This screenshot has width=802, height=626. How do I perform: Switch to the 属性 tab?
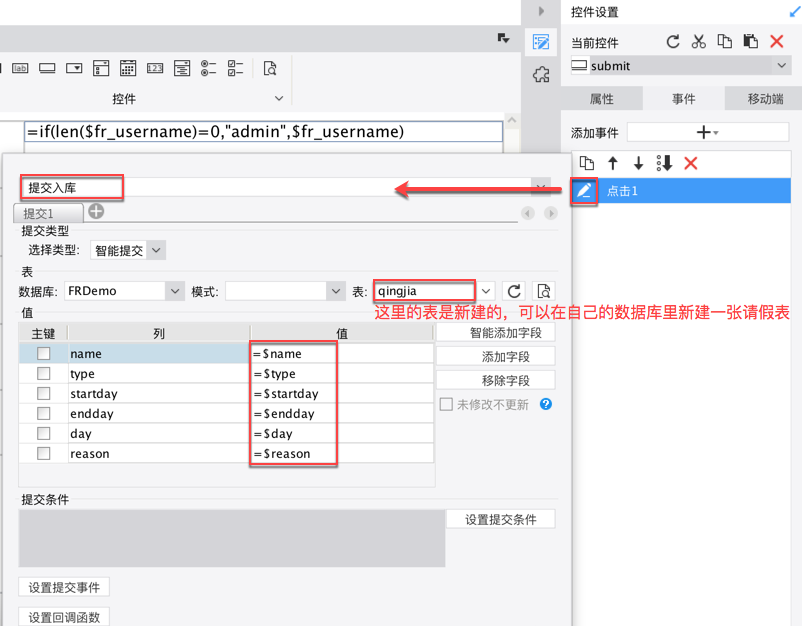tap(602, 99)
